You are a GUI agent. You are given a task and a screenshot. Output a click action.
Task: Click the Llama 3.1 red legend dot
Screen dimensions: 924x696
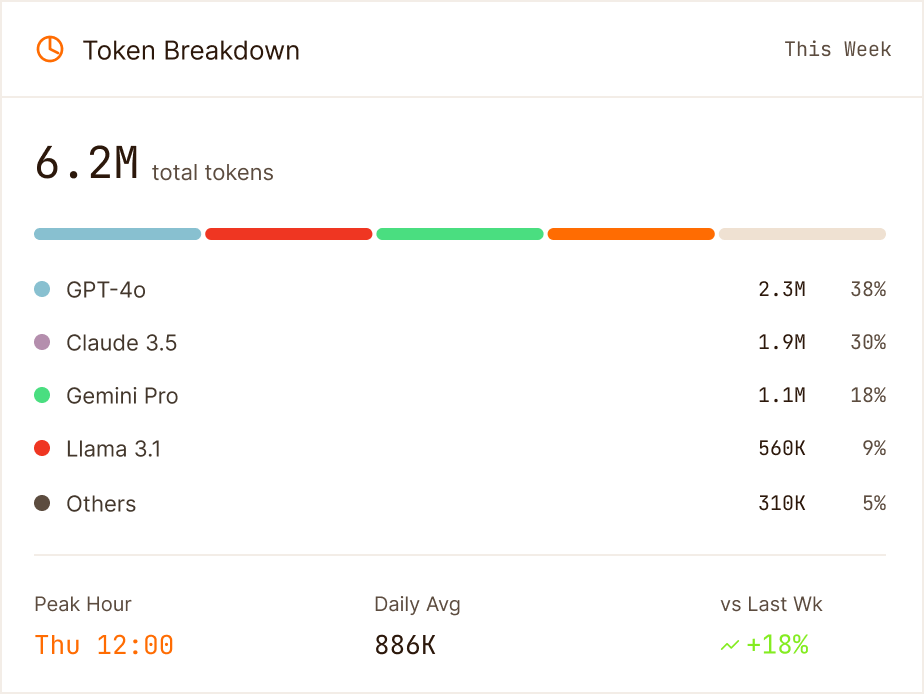coord(42,448)
